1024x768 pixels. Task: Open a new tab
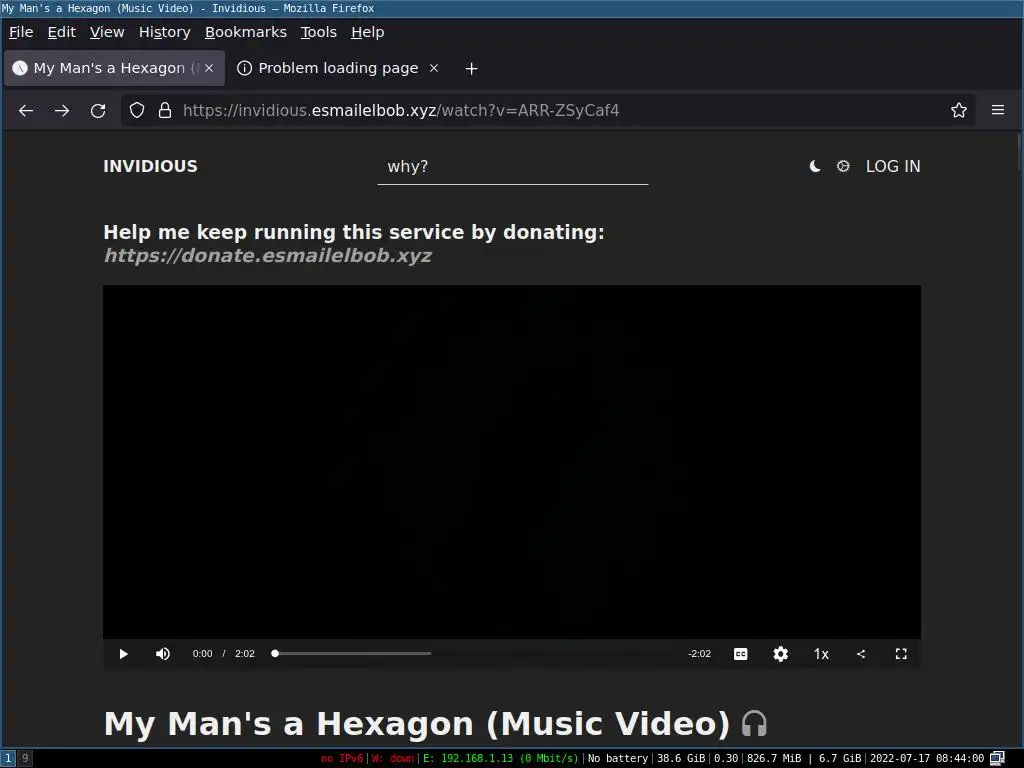(x=472, y=69)
